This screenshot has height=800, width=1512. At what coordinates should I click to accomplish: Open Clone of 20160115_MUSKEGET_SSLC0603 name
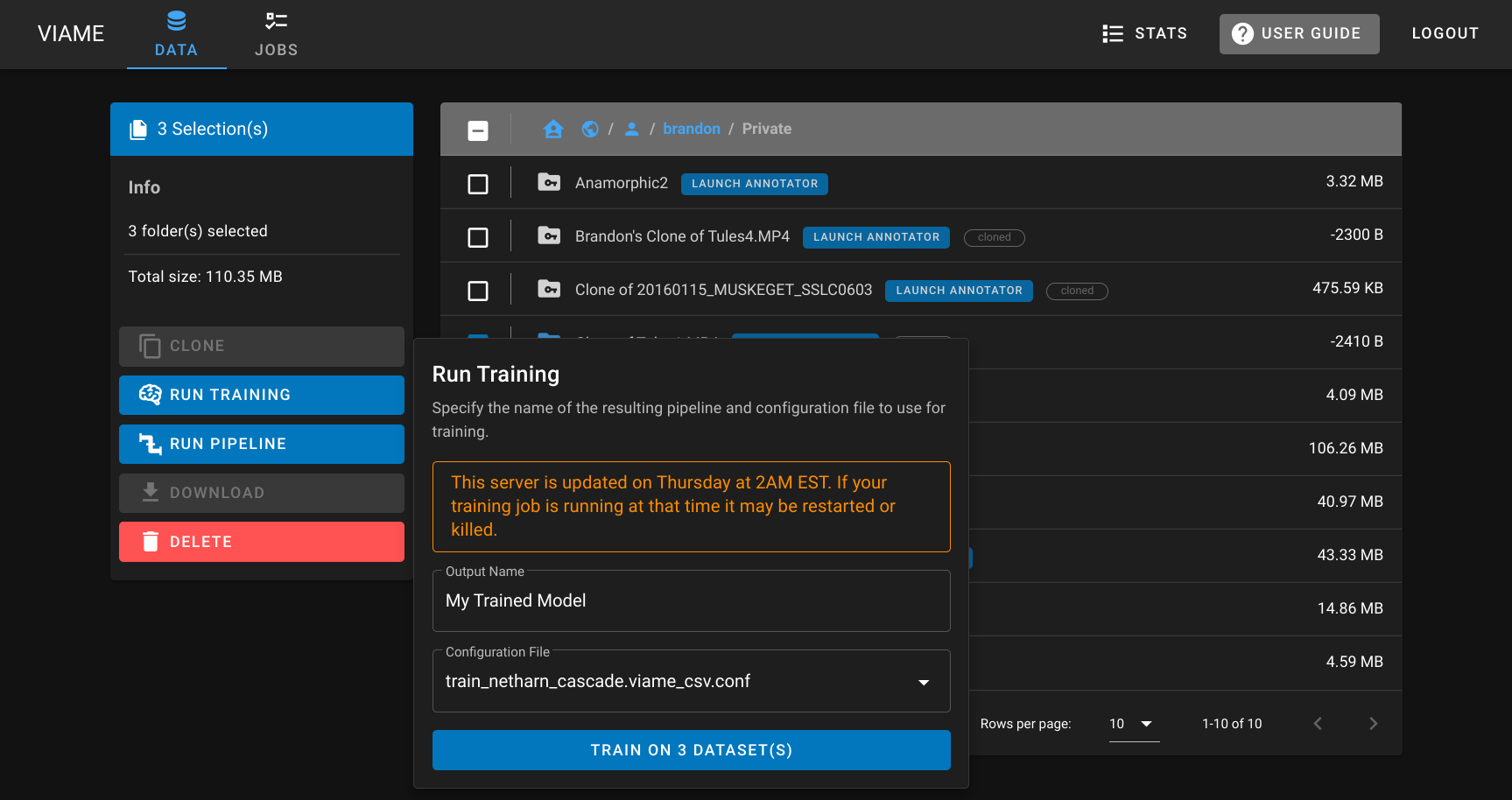[x=723, y=290]
